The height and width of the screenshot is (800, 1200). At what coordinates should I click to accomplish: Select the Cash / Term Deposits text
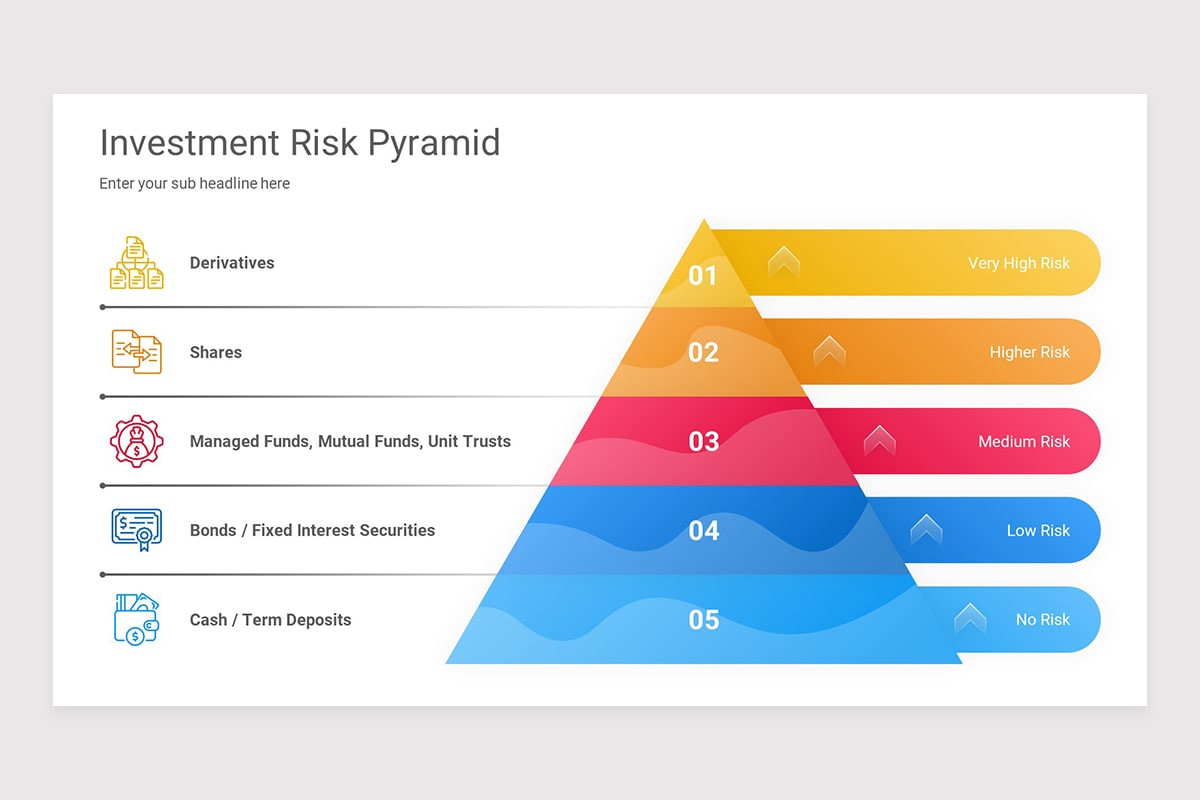tap(270, 620)
